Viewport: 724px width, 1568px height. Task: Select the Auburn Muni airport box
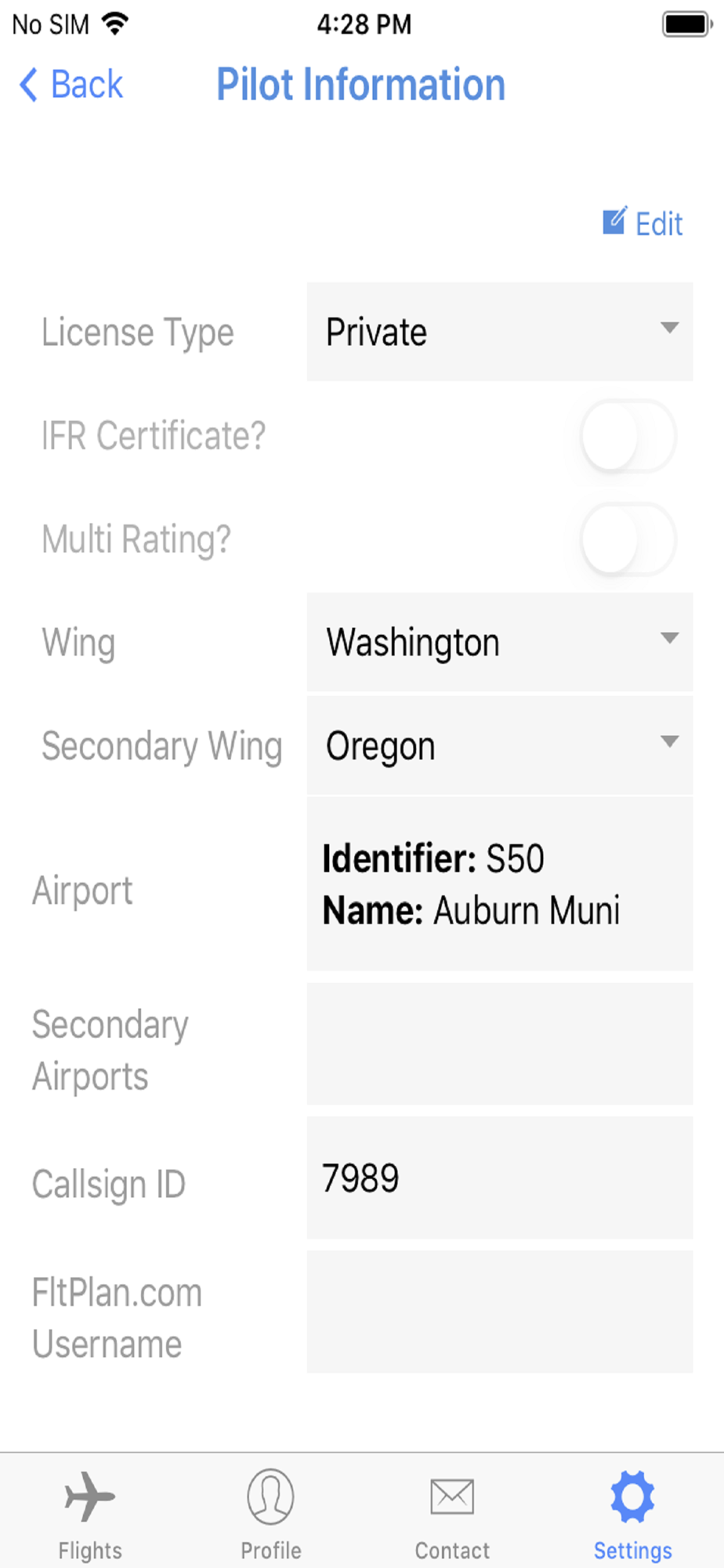tap(500, 884)
